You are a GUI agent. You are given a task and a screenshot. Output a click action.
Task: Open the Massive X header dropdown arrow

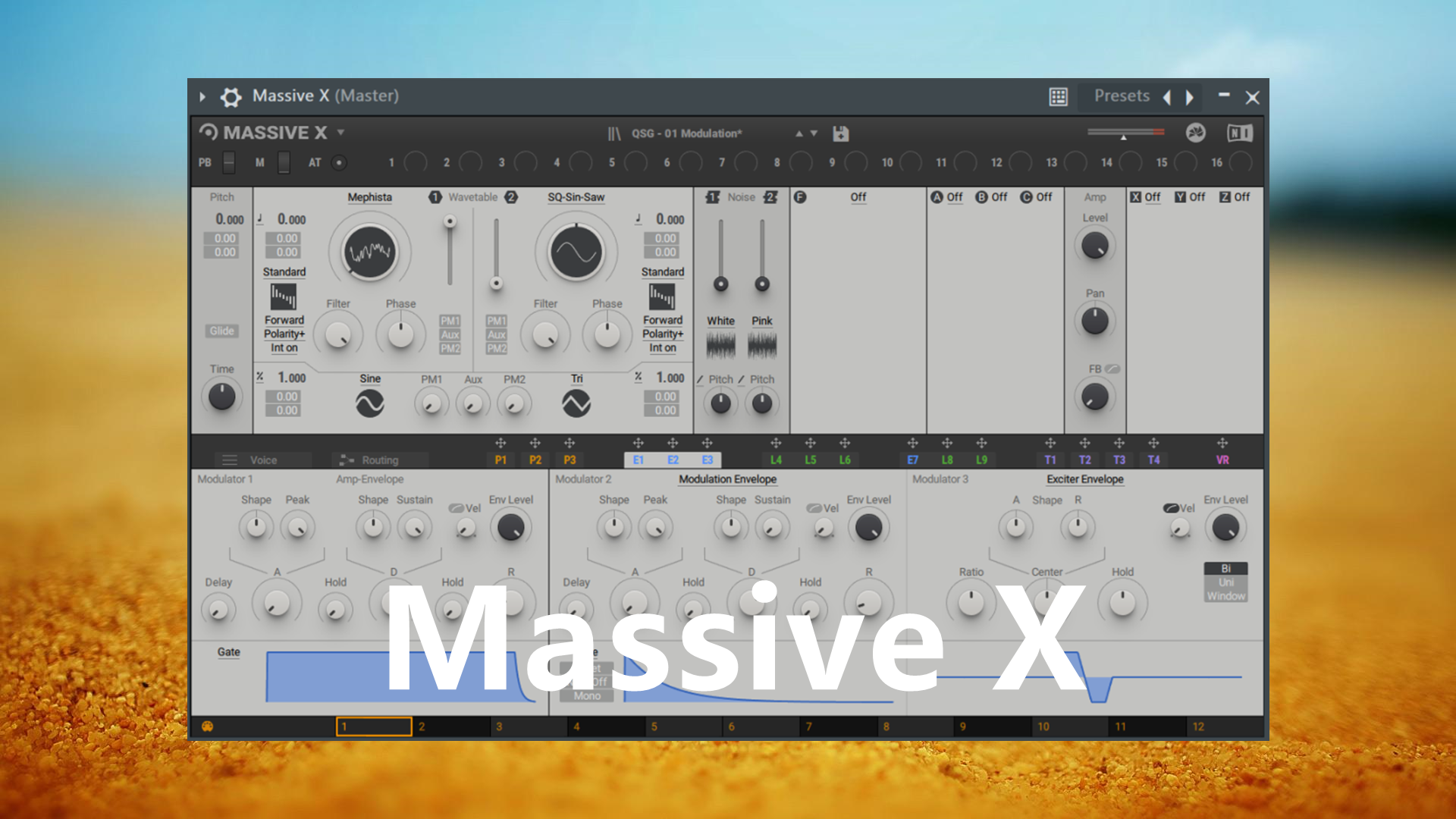[341, 133]
